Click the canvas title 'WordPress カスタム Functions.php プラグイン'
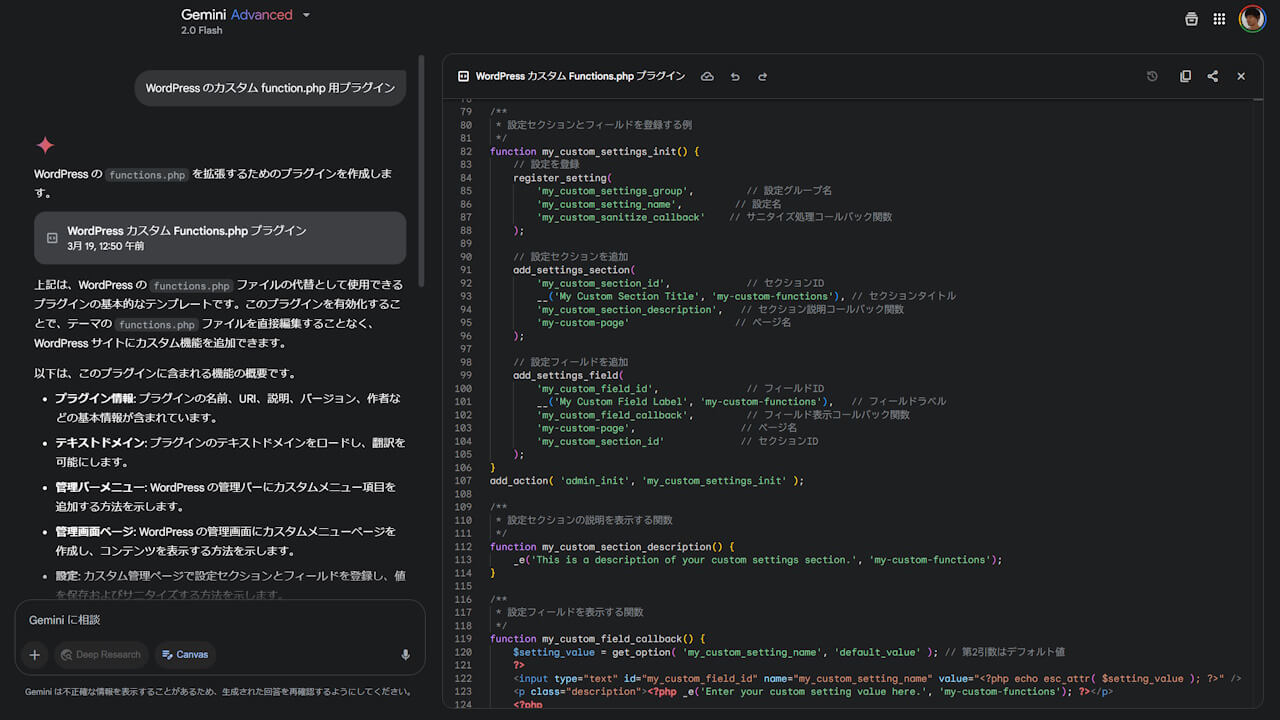Screen dimensions: 1280x720 580,76
